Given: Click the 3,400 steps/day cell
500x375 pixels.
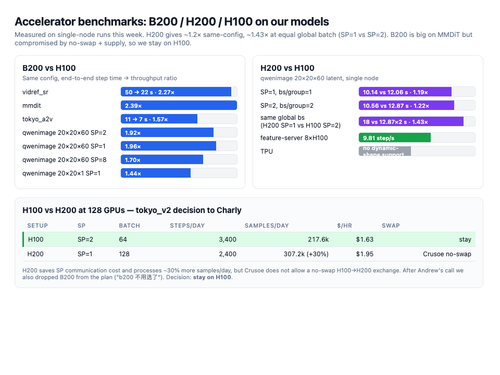Looking at the screenshot, I should [228, 239].
